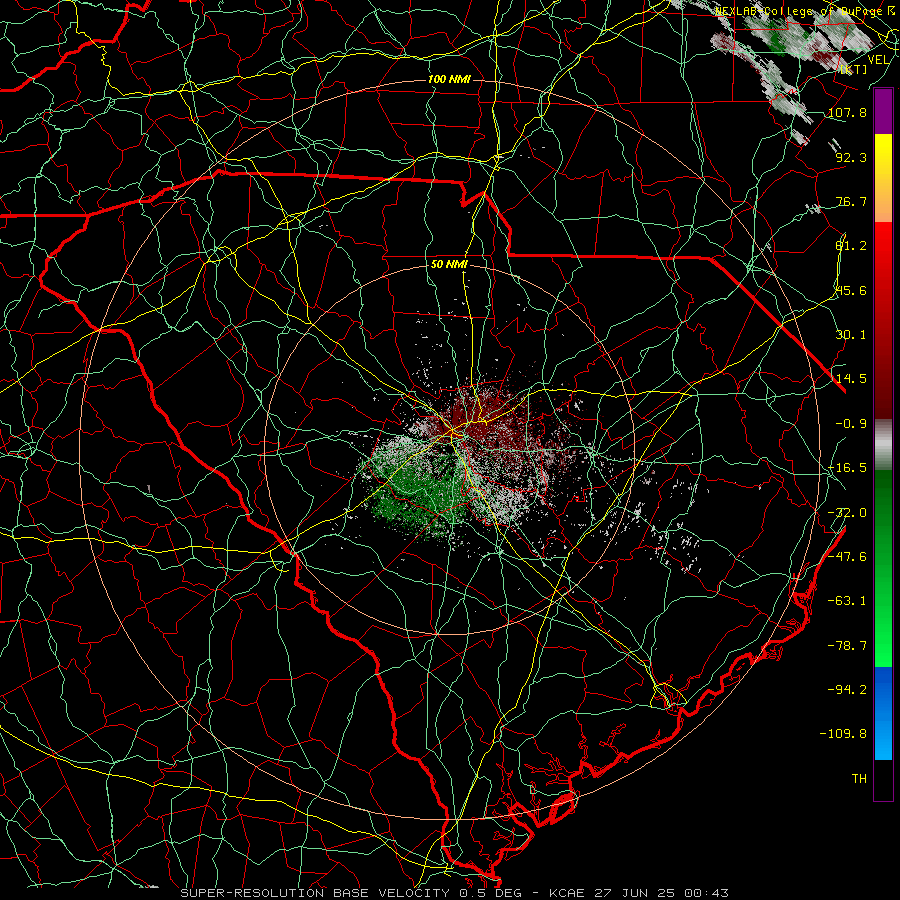Select the -0.9 legend value
The image size is (900, 900).
pyautogui.click(x=851, y=424)
